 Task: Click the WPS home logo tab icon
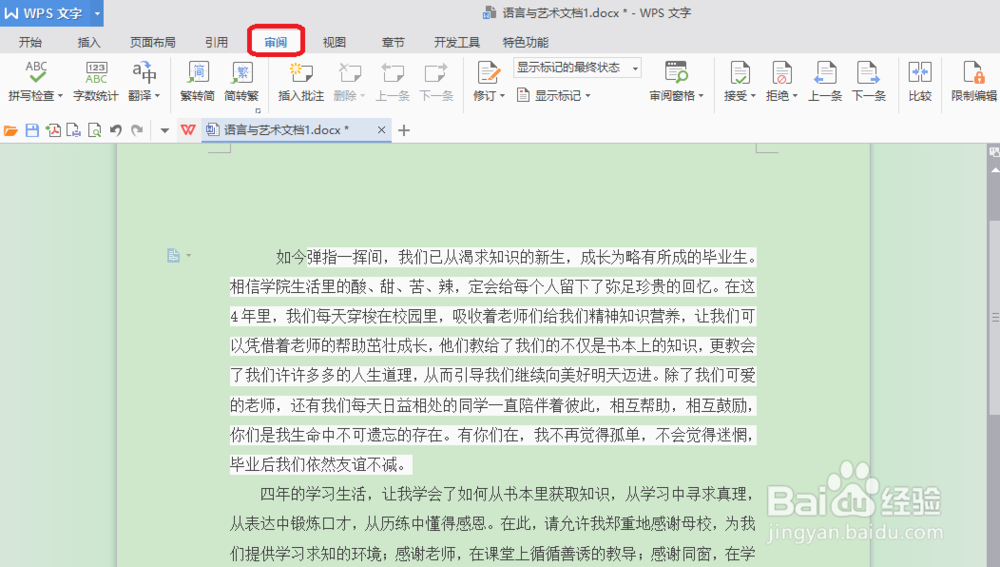pyautogui.click(x=188, y=130)
